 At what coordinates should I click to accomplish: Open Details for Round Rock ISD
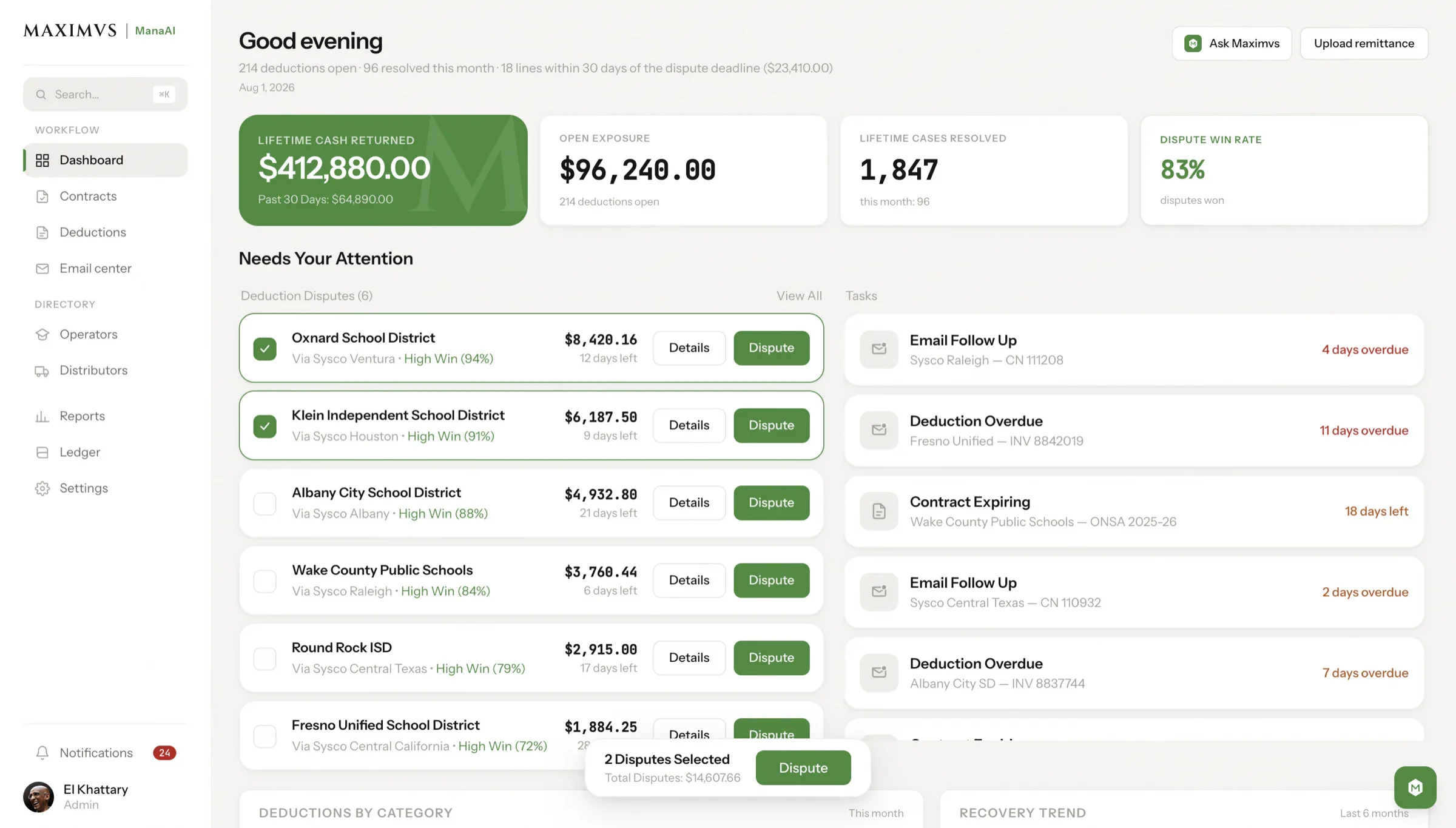coord(689,658)
